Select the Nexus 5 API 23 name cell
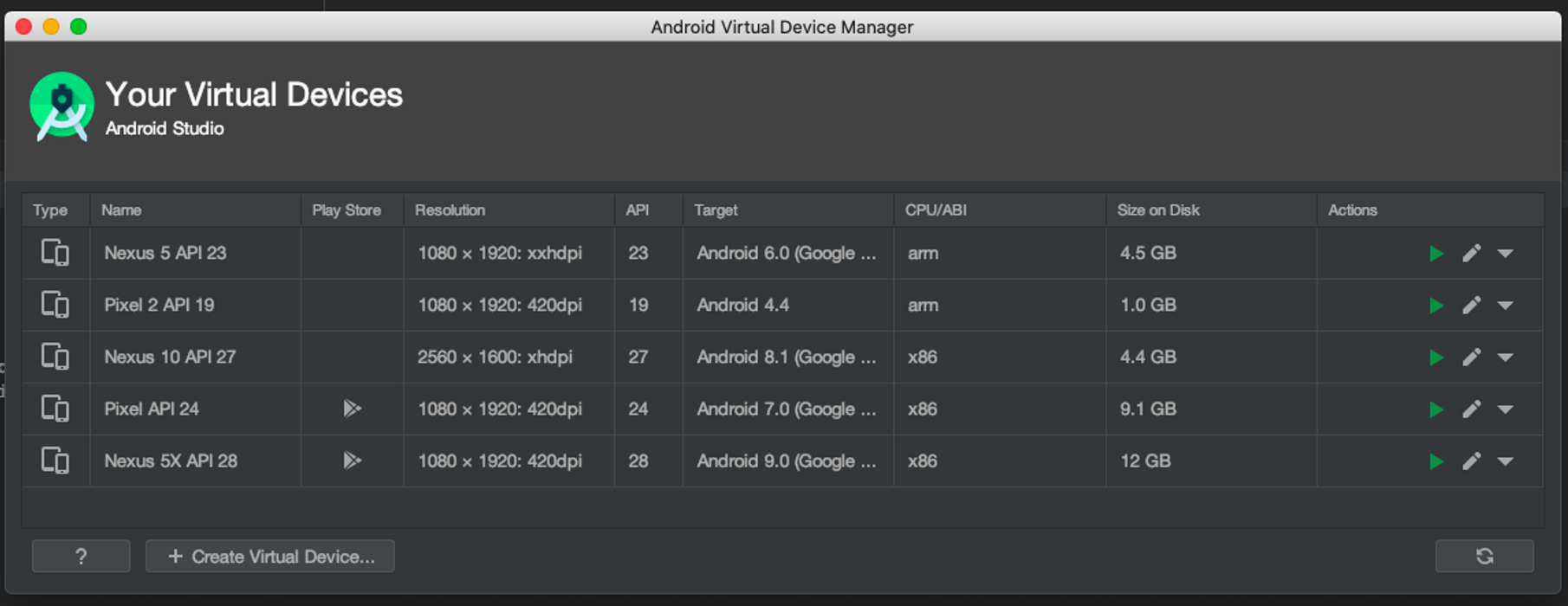Viewport: 1568px width, 606px height. click(x=196, y=253)
